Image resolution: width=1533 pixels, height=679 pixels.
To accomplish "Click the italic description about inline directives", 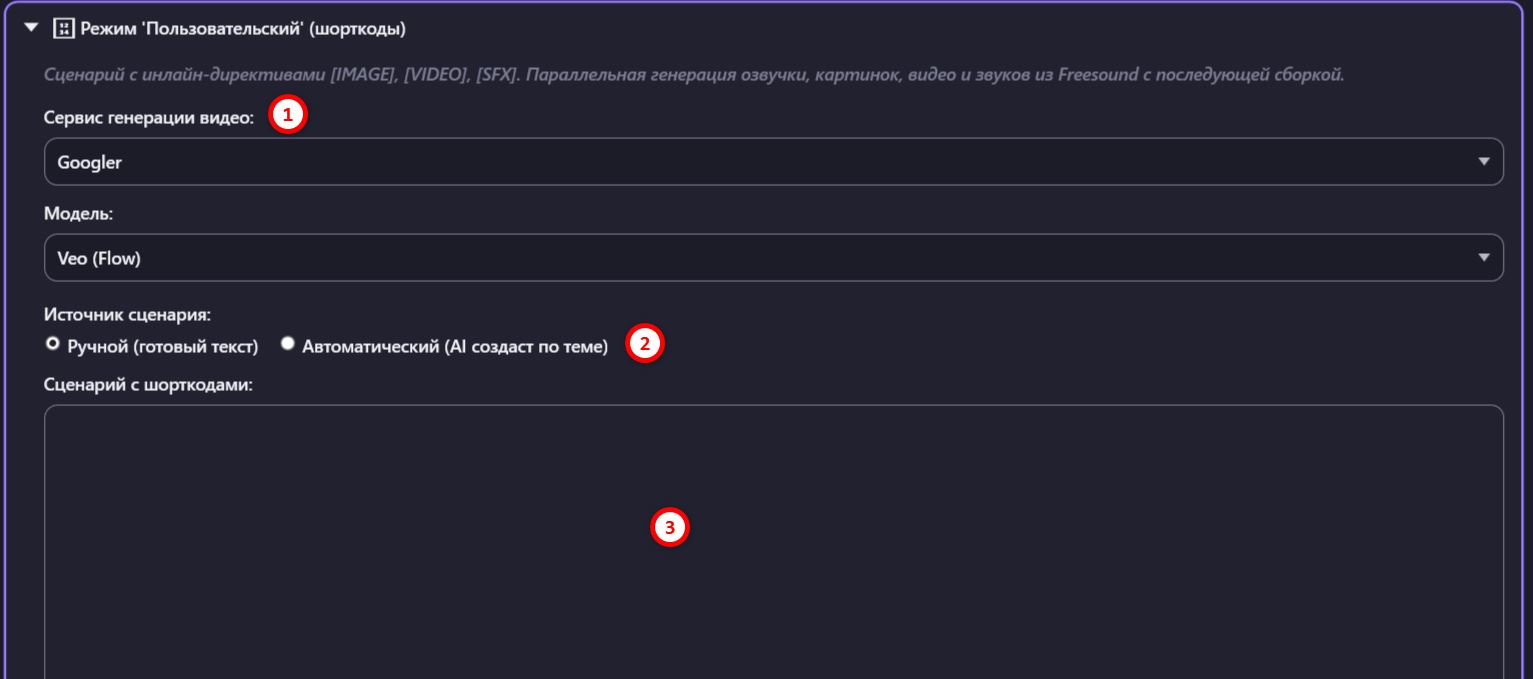I will (x=694, y=75).
